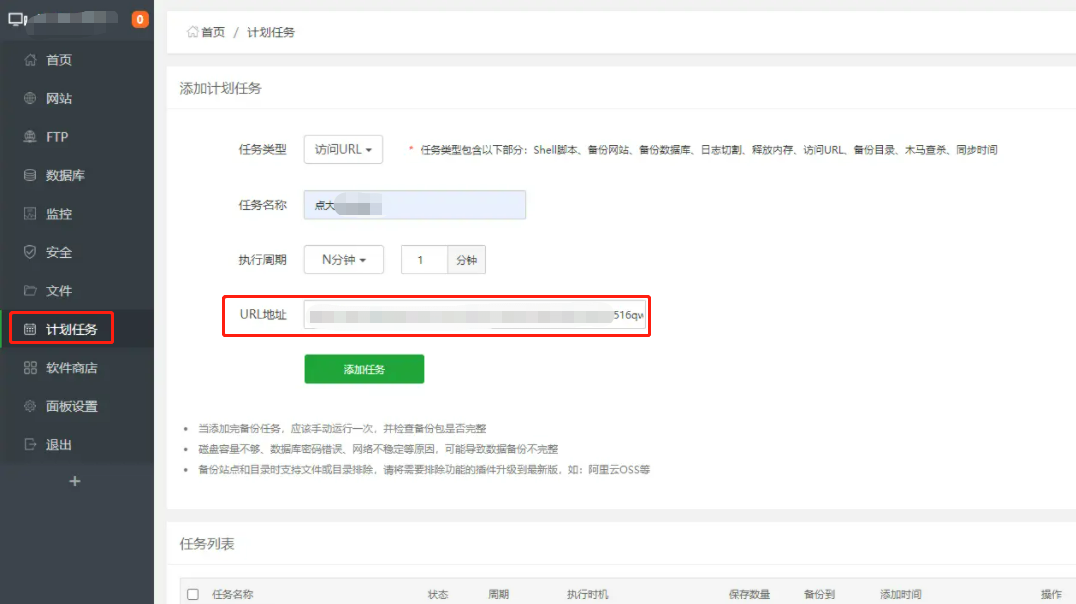1076x604 pixels.
Task: Click the grid icon for 软件商店
Action: (x=30, y=368)
